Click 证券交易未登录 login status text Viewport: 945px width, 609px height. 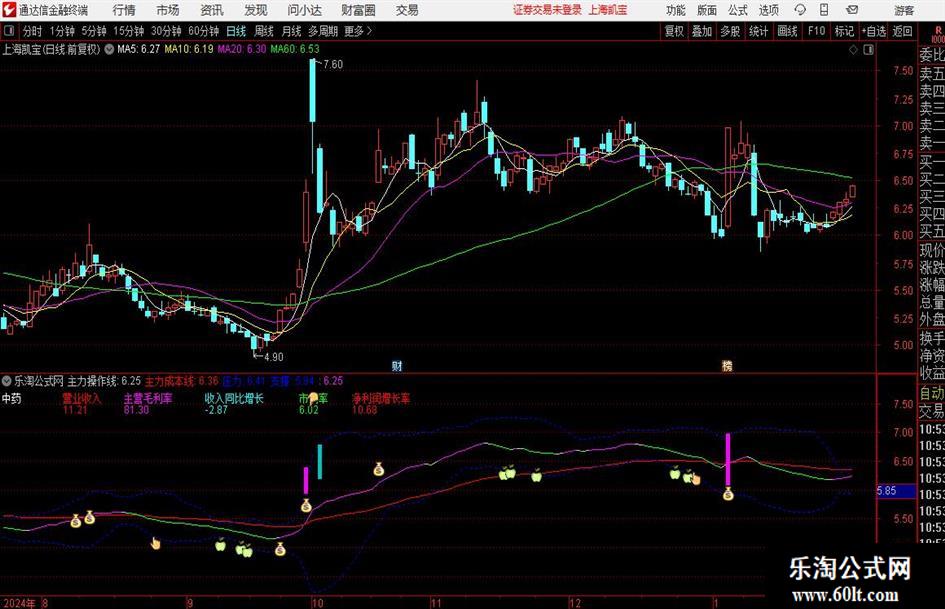pos(547,10)
